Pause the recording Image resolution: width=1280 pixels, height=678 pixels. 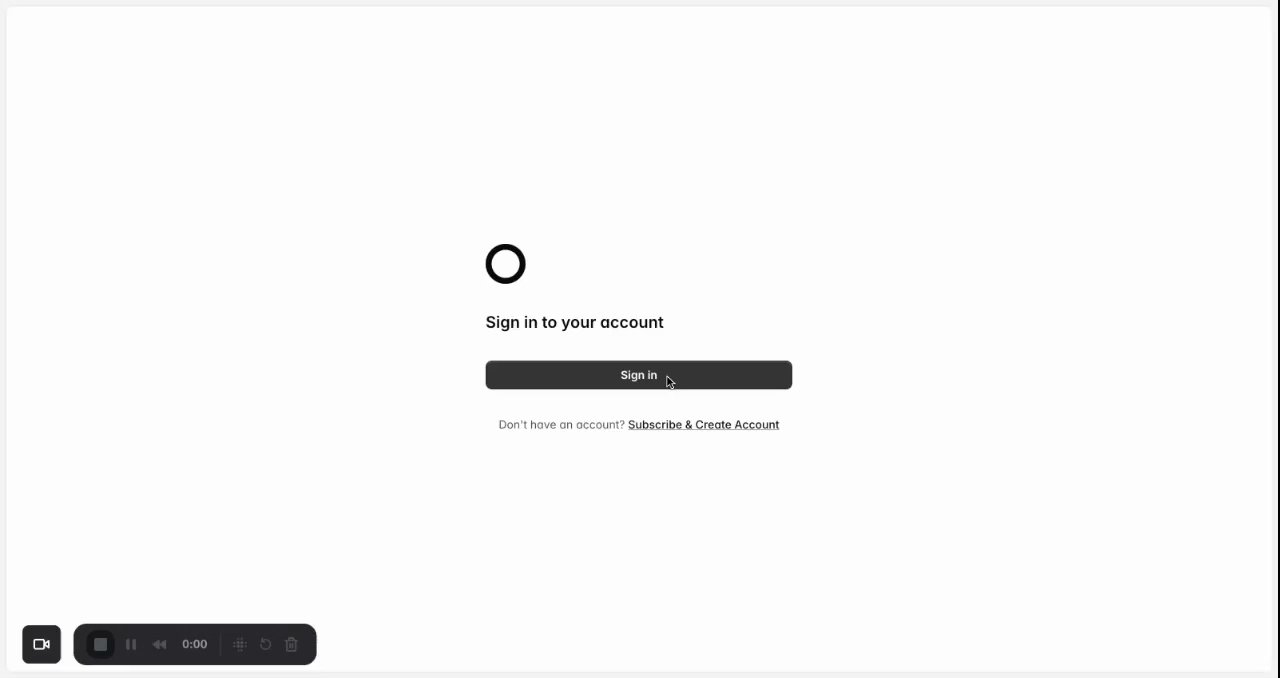131,644
